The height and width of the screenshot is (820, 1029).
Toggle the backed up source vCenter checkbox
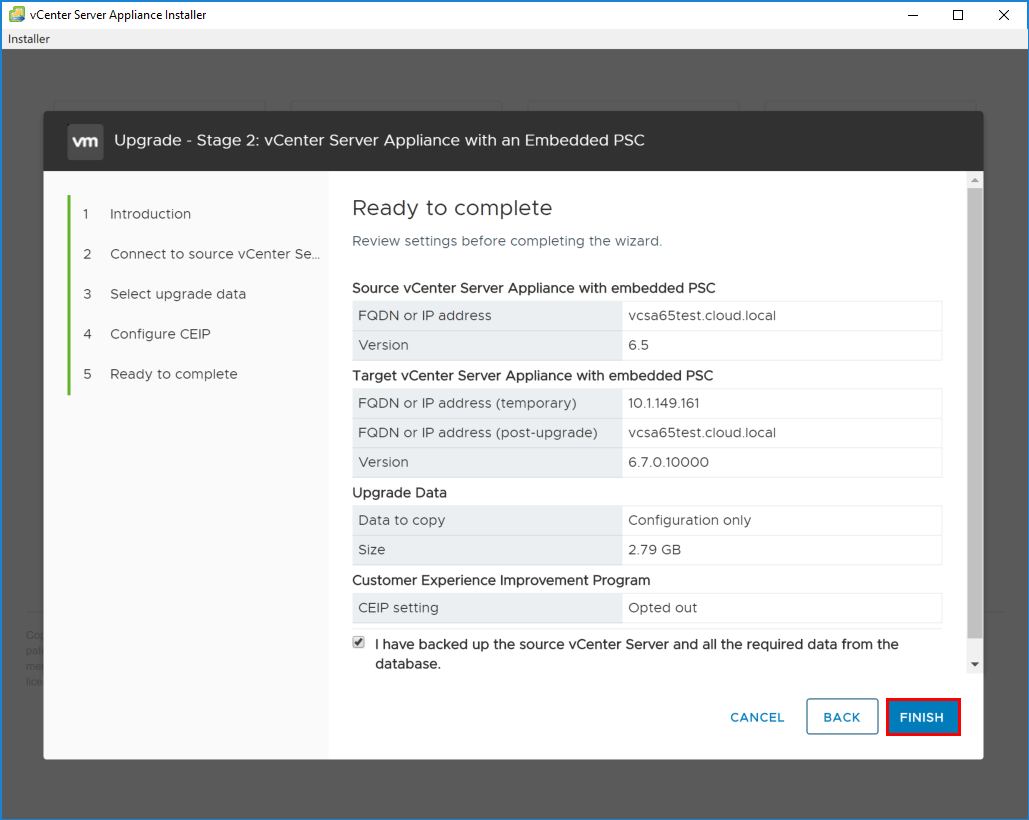coord(359,643)
